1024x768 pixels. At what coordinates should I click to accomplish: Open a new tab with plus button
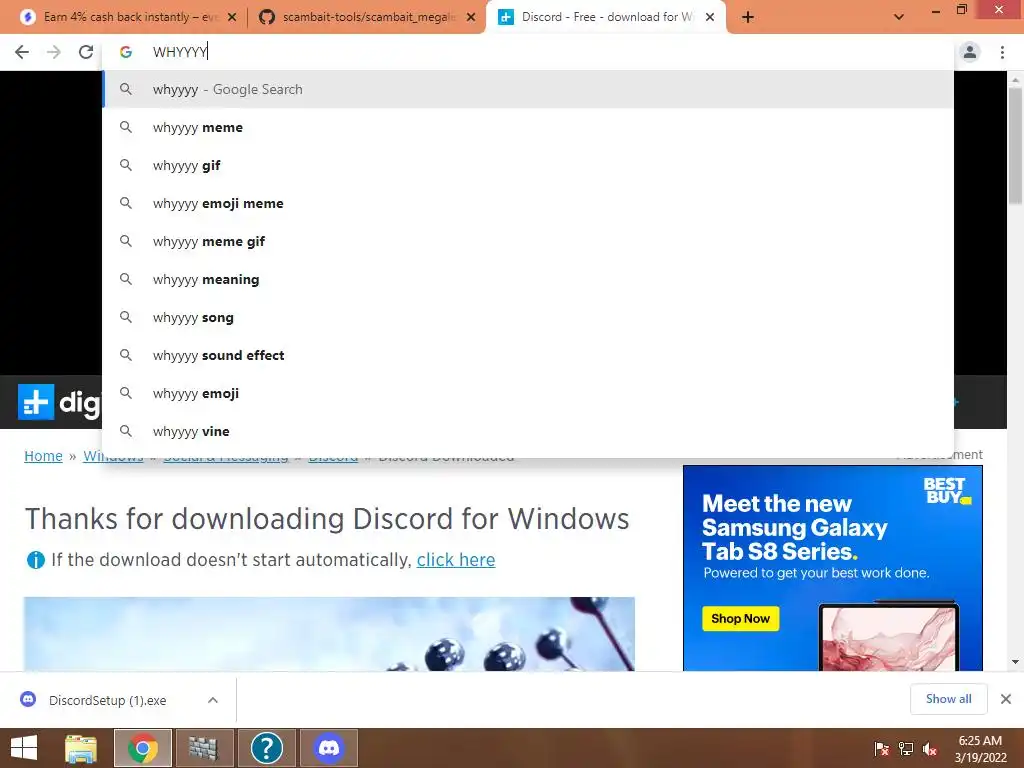click(748, 17)
